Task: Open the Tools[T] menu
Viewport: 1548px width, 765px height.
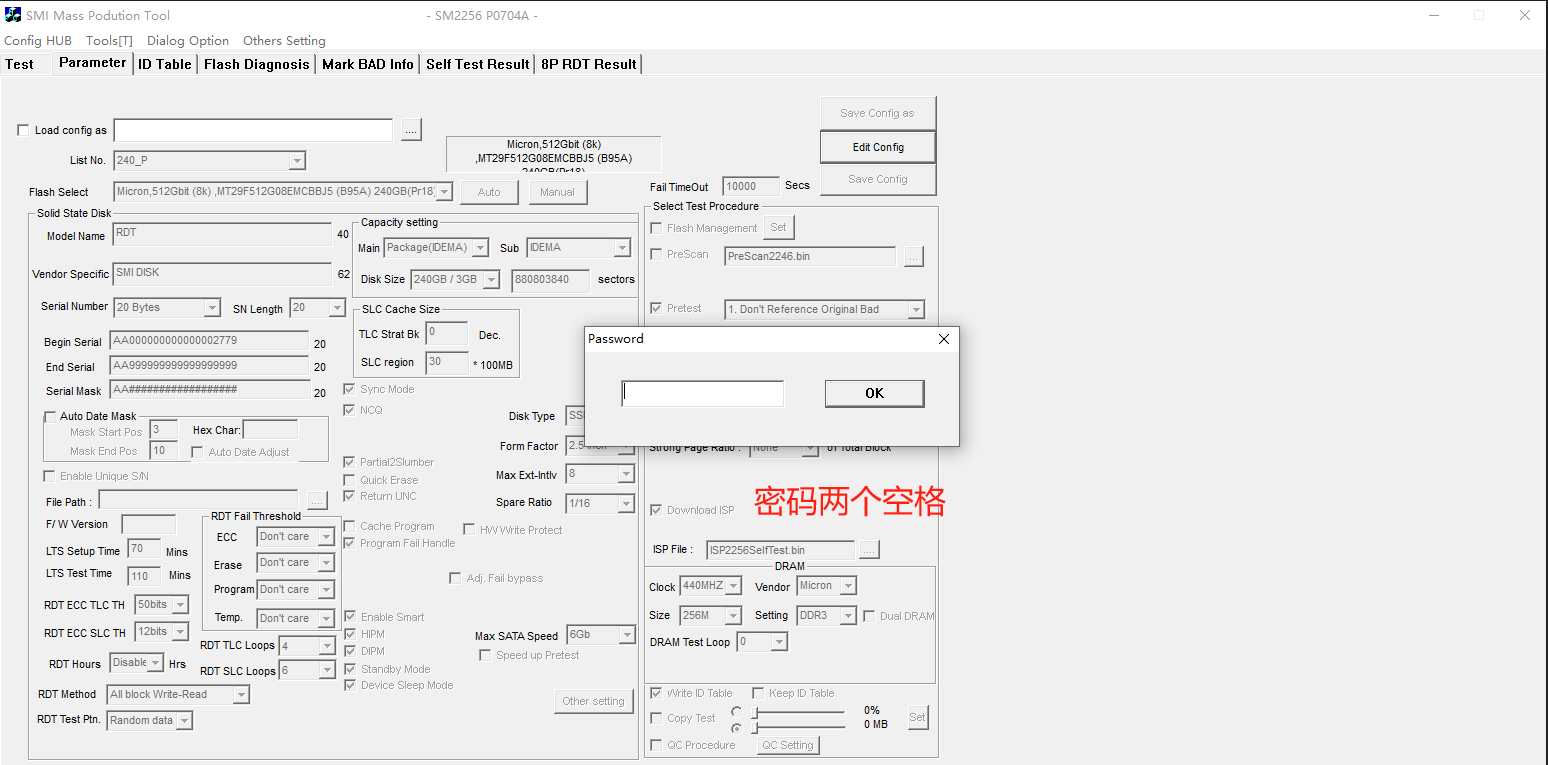Action: [x=109, y=41]
